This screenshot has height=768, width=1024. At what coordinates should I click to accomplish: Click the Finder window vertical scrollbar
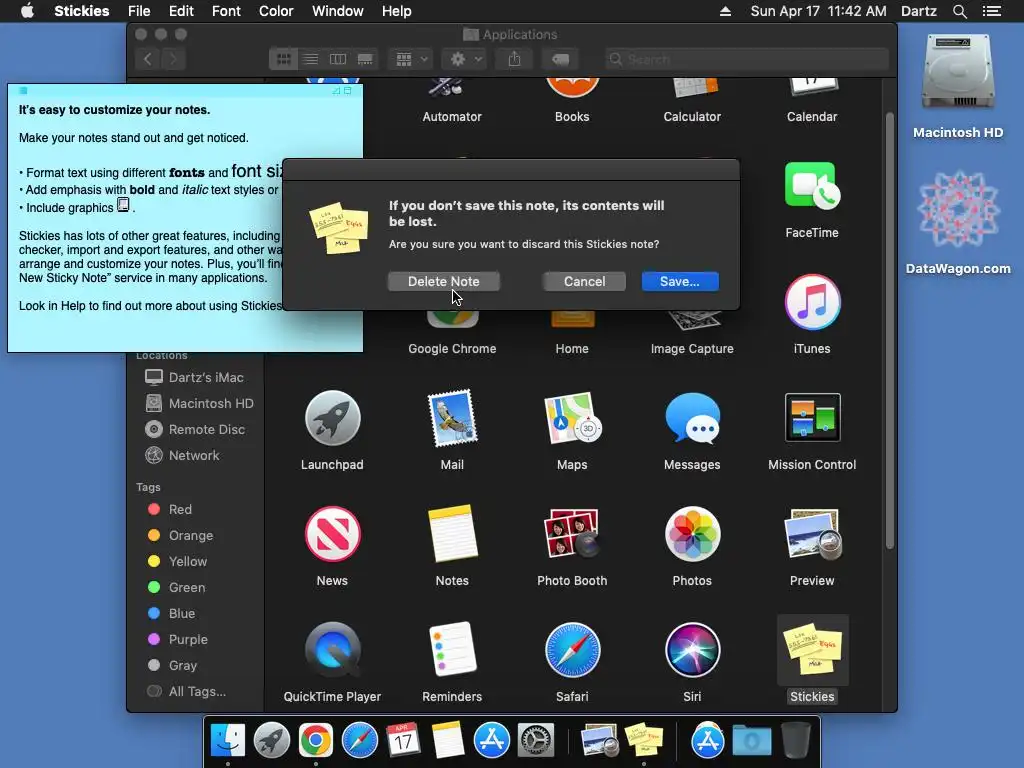pos(889,330)
